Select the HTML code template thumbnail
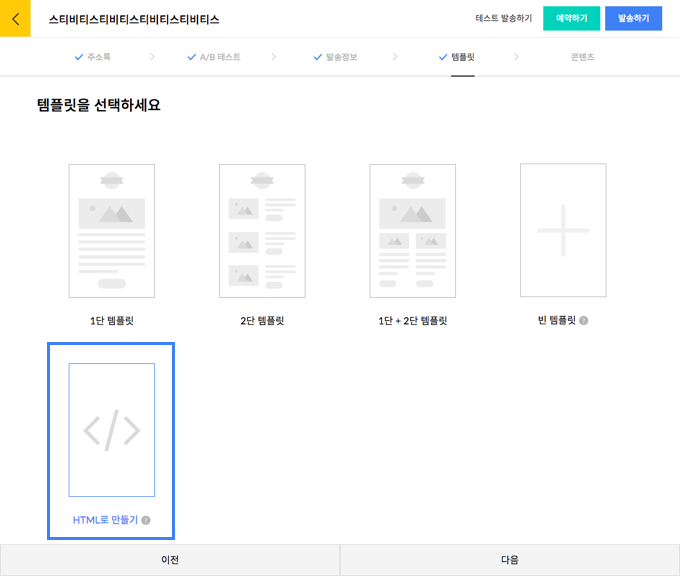 pos(112,430)
